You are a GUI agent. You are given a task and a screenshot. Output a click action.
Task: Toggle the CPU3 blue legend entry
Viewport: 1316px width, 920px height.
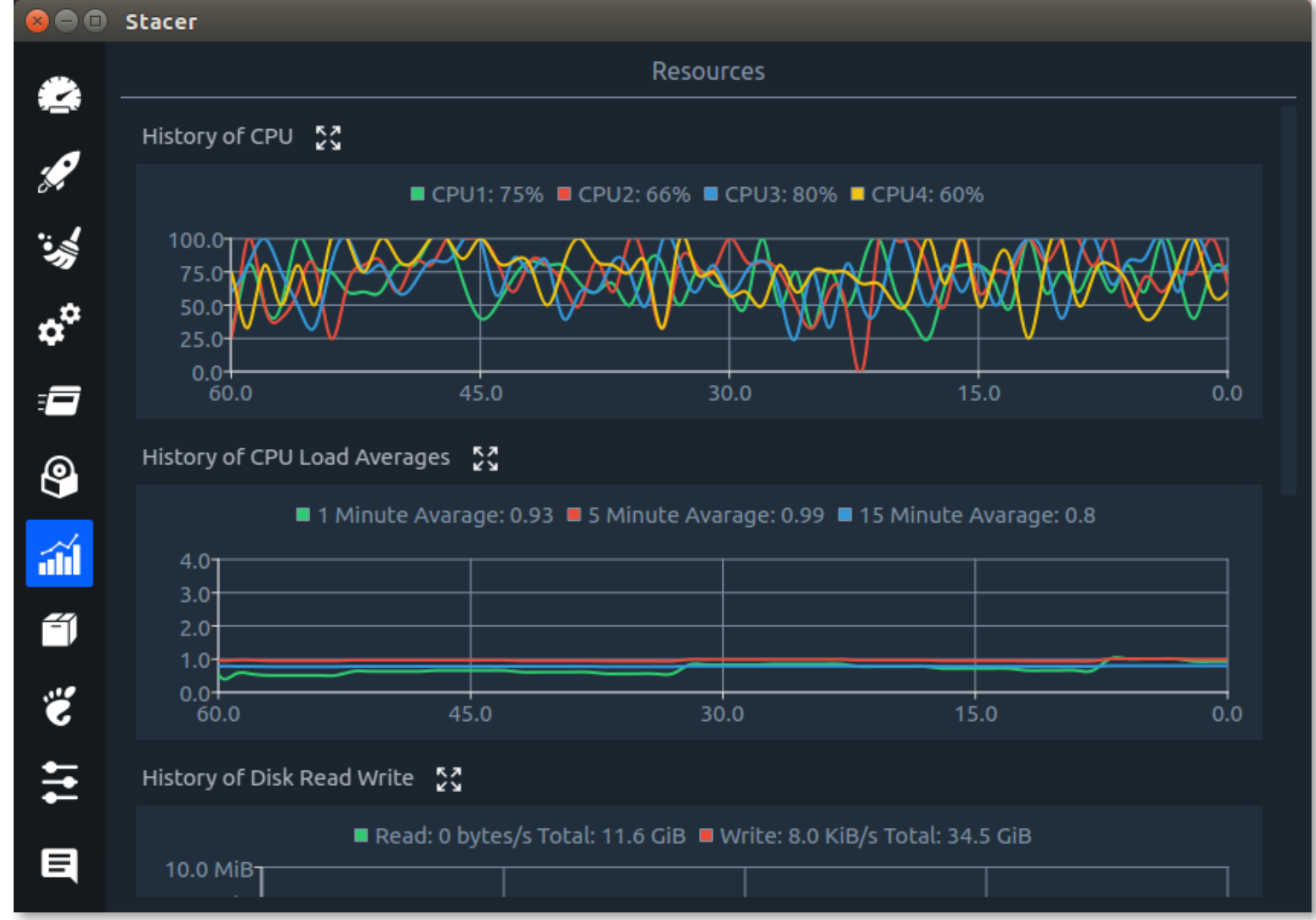[770, 194]
